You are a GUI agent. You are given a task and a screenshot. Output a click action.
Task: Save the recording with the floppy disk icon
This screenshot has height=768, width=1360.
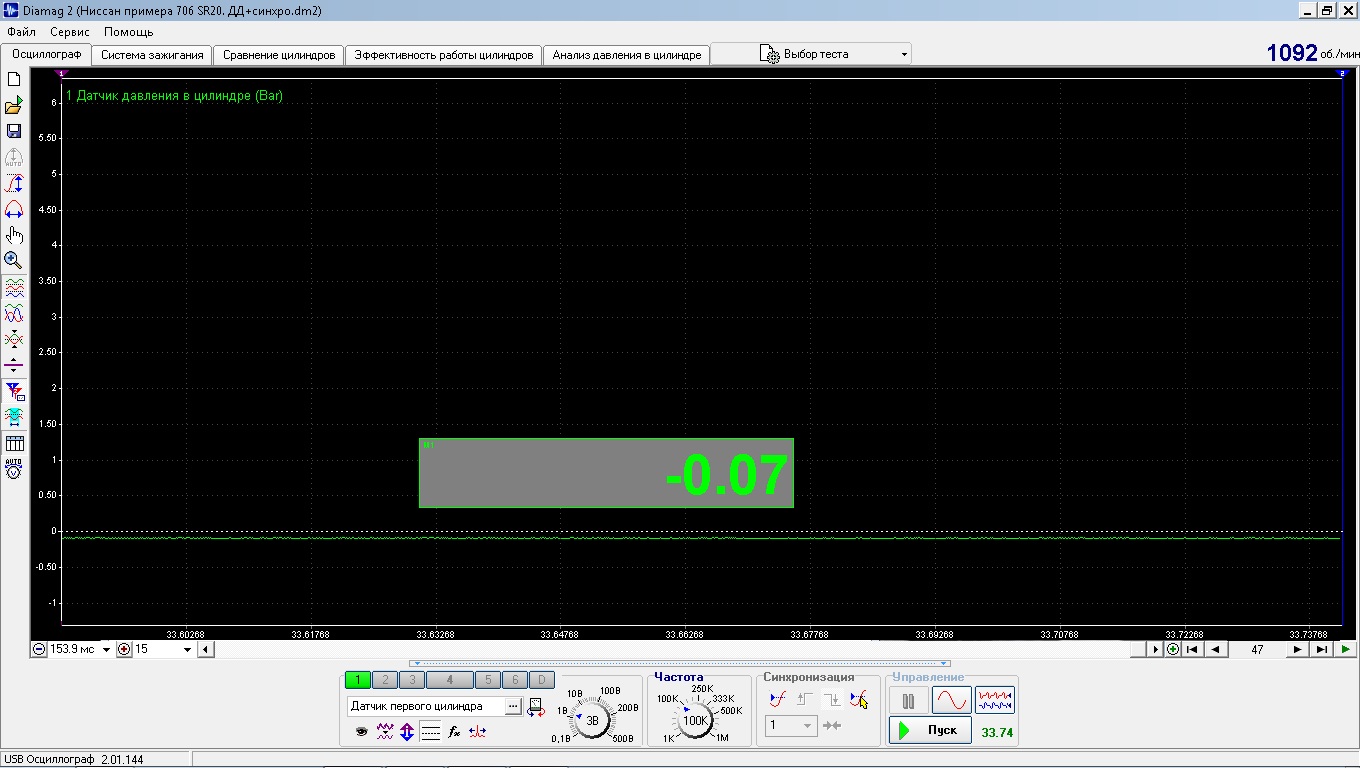coord(14,131)
